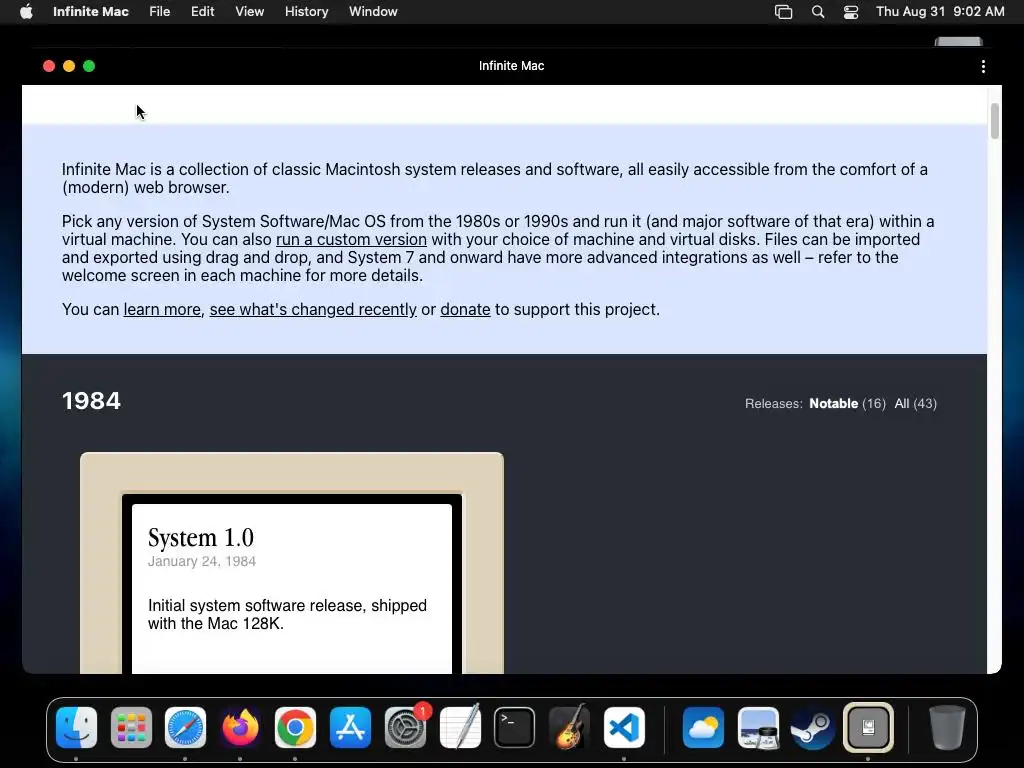Image resolution: width=1024 pixels, height=768 pixels.
Task: Open the three-dot window options menu
Action: pos(983,66)
